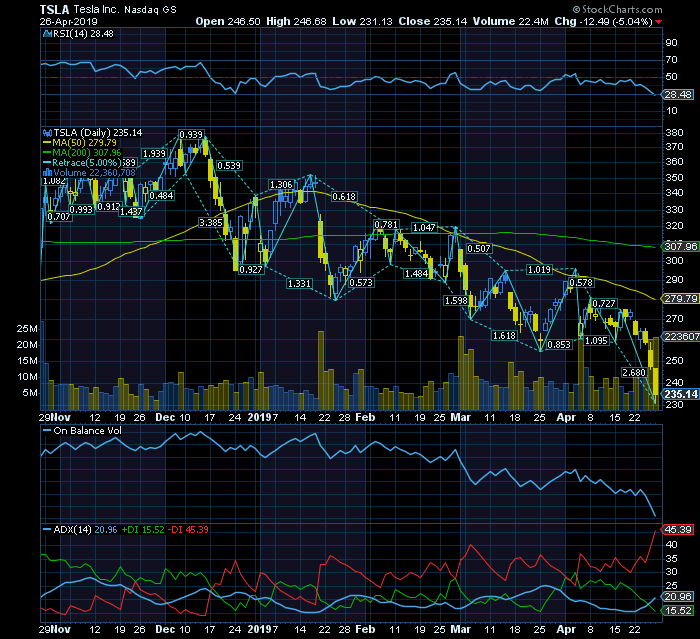Click the 0.727 retracement label
This screenshot has height=639, width=700.
(x=604, y=304)
